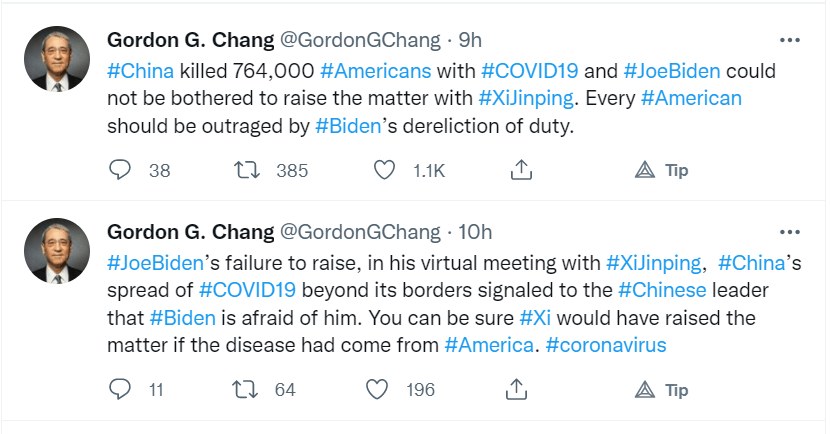Reply to the second tweet with 11 replies

(120, 389)
